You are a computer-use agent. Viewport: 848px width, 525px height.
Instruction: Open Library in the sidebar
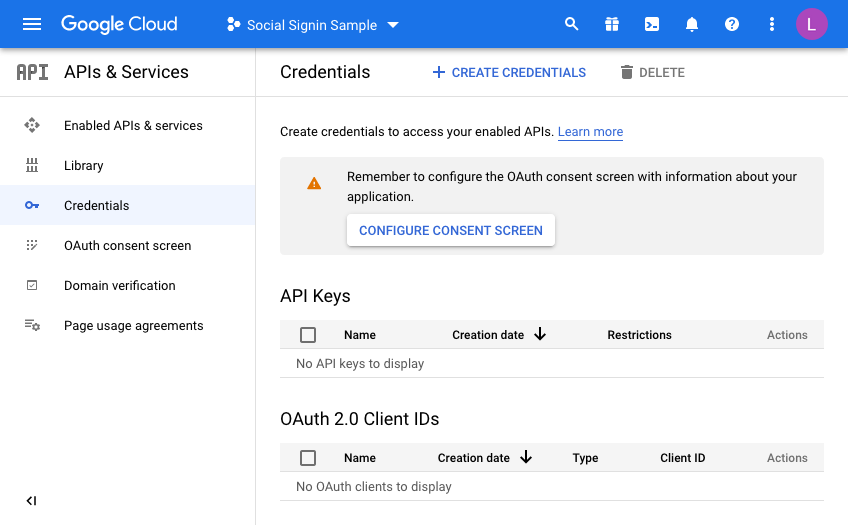click(83, 166)
